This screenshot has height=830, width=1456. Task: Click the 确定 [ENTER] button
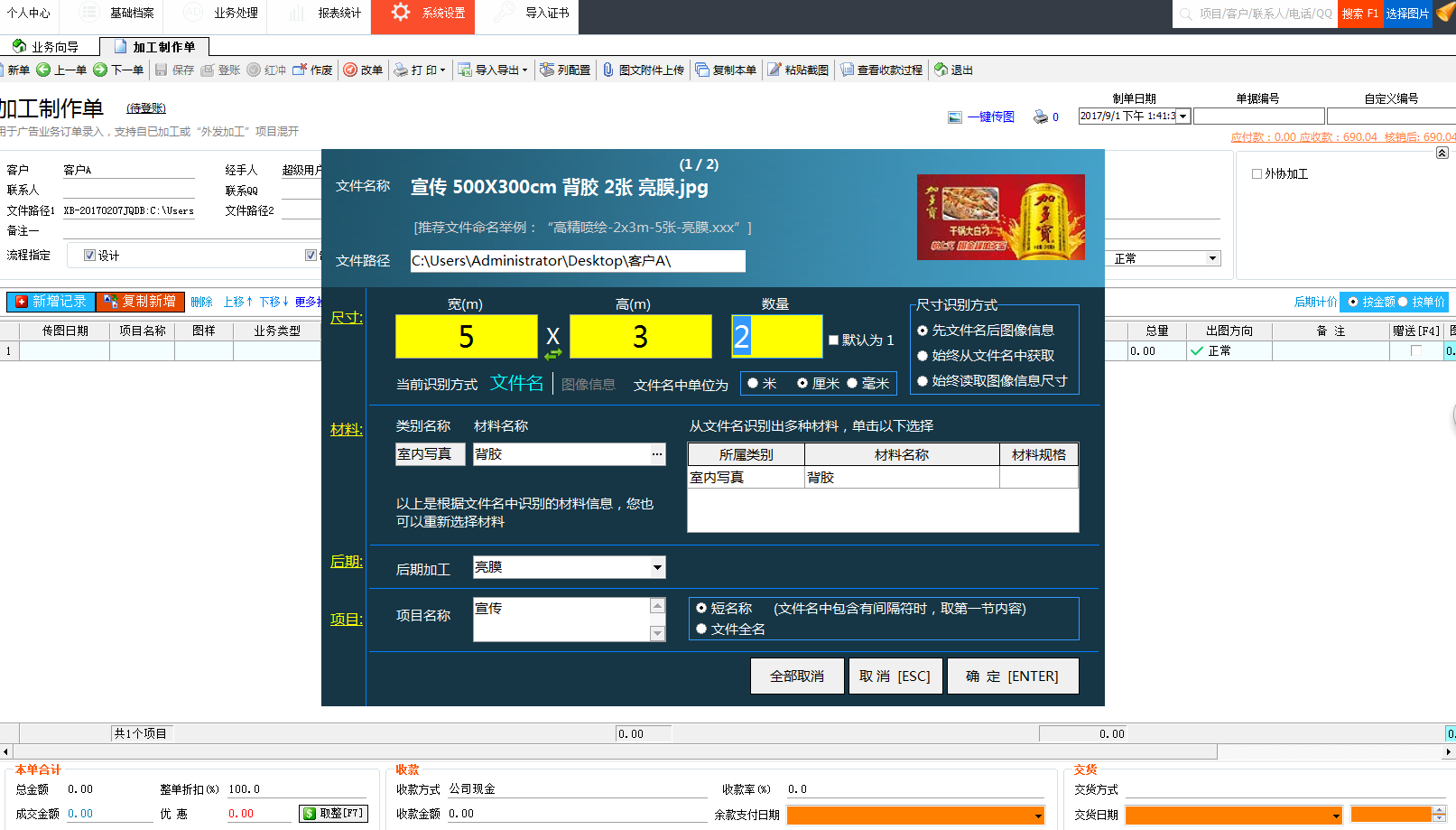pos(1012,676)
